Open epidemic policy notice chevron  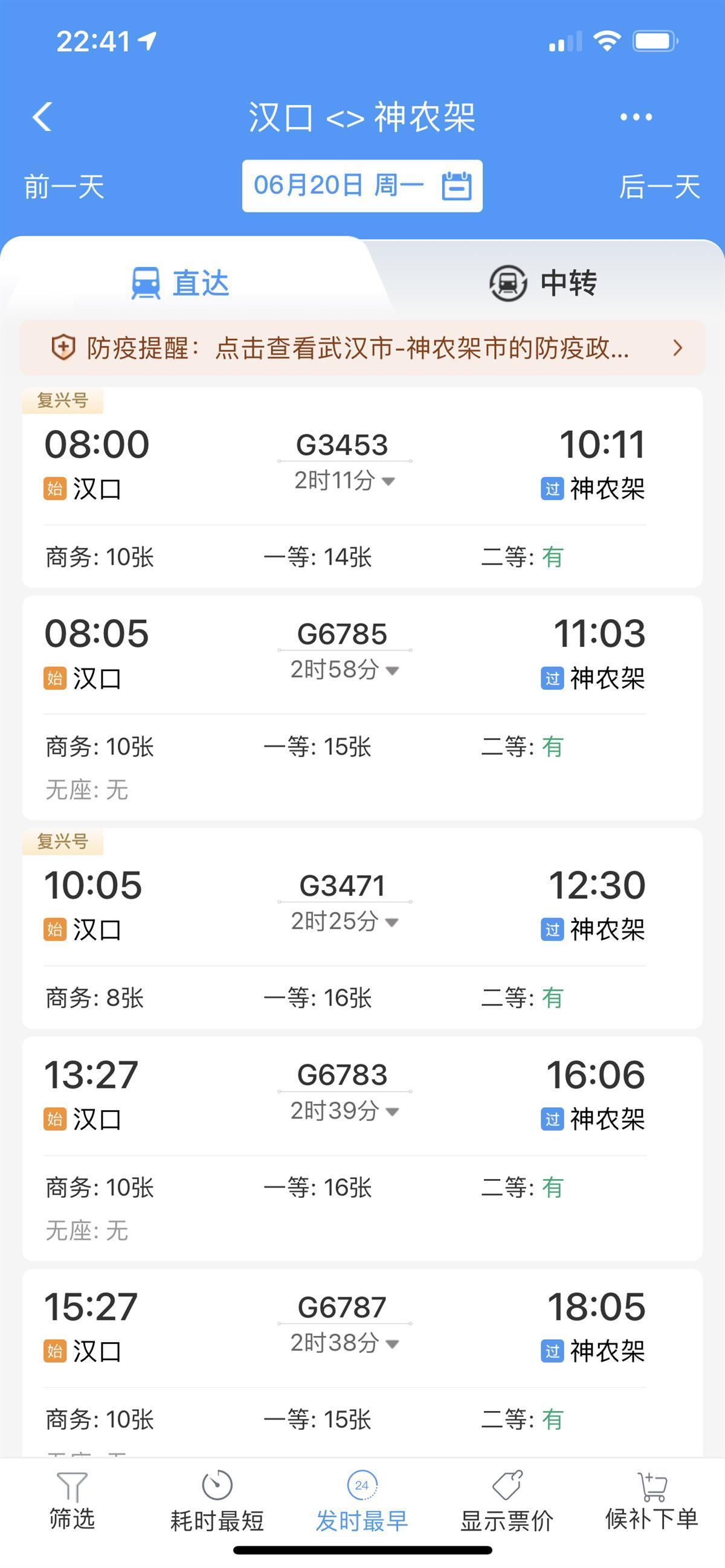677,348
